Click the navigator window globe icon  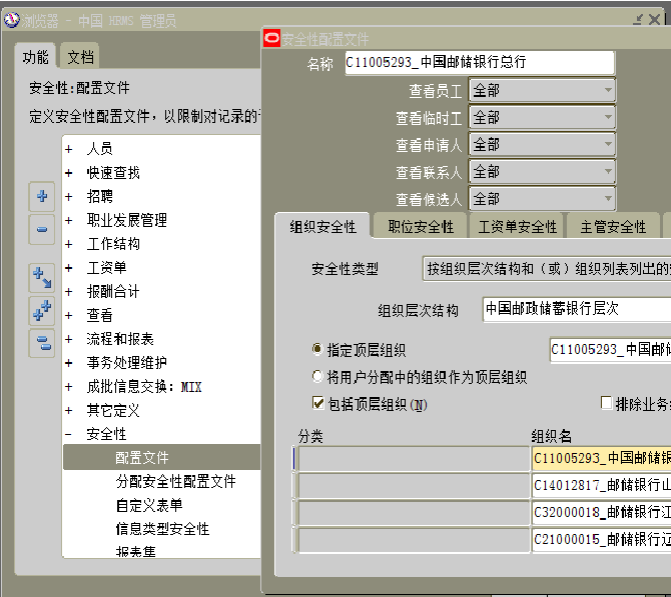pos(12,20)
